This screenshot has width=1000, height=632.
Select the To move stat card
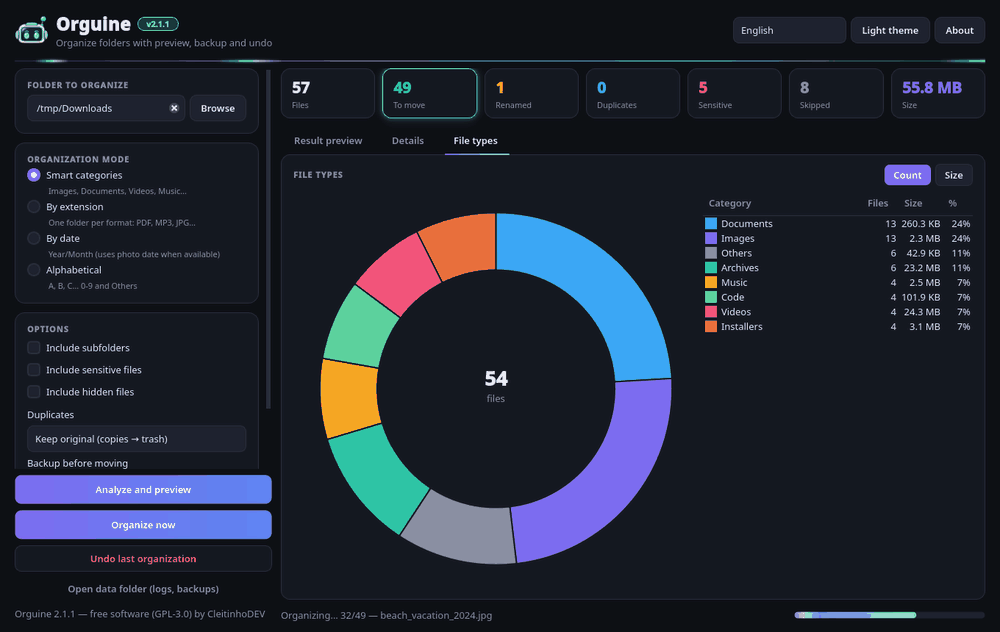click(429, 93)
